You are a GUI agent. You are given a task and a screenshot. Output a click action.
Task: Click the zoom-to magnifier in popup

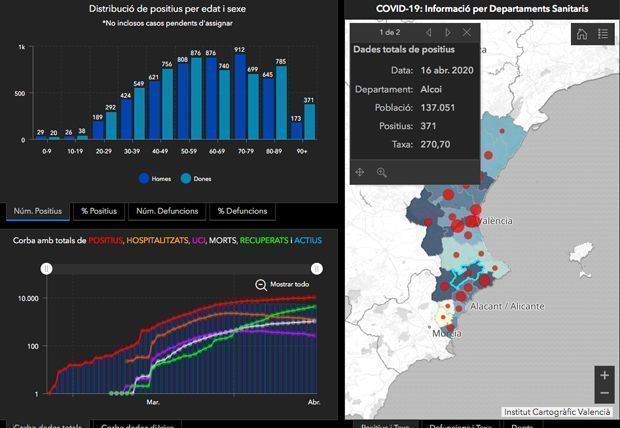coord(382,172)
